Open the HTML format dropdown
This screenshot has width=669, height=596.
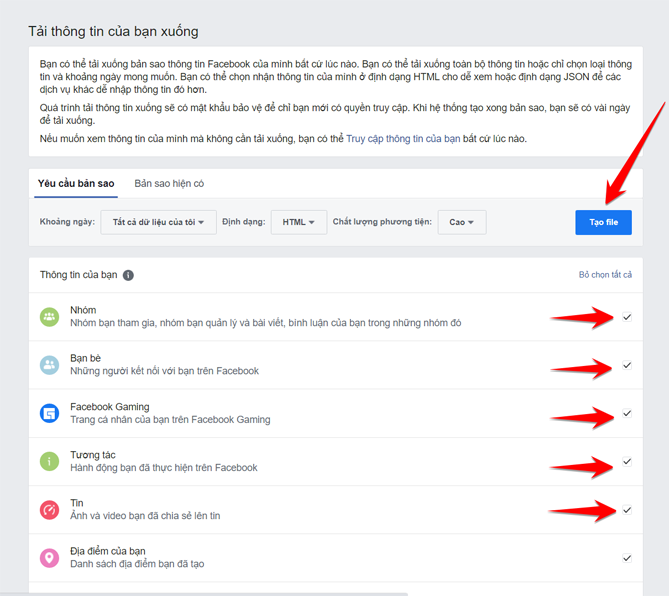click(x=299, y=222)
